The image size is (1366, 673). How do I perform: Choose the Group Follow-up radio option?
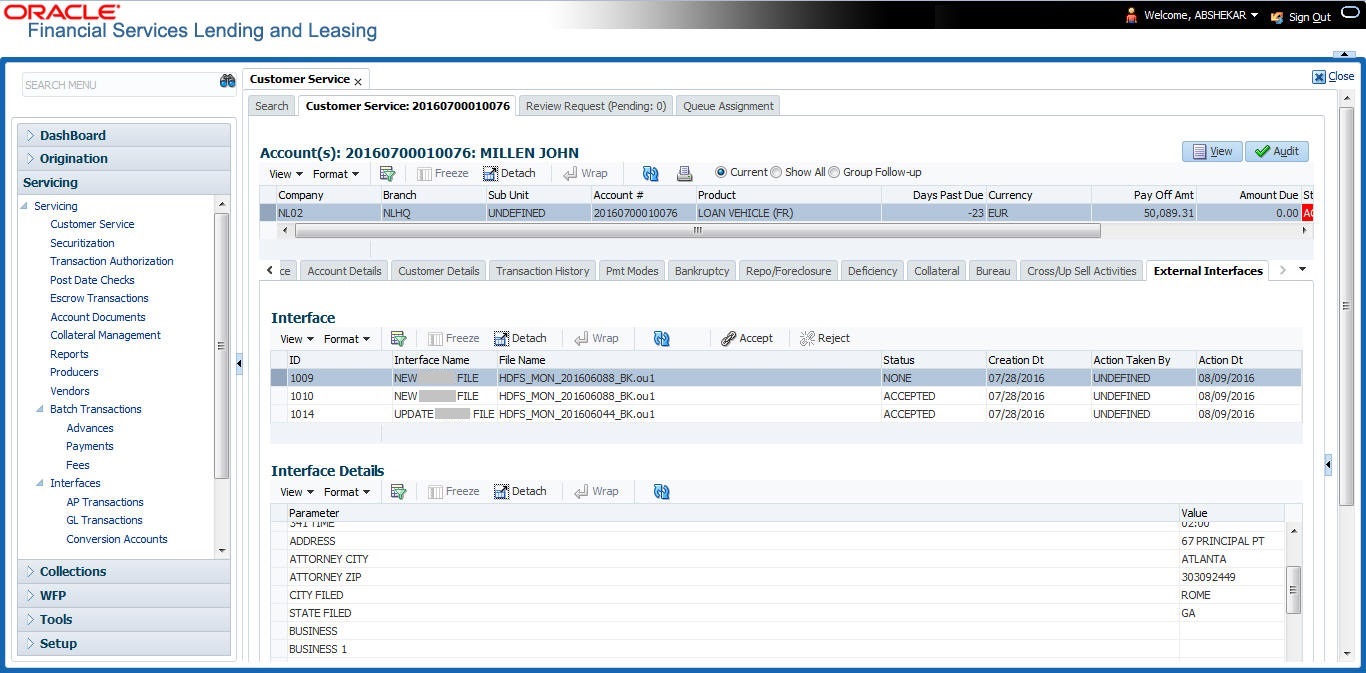[x=834, y=172]
